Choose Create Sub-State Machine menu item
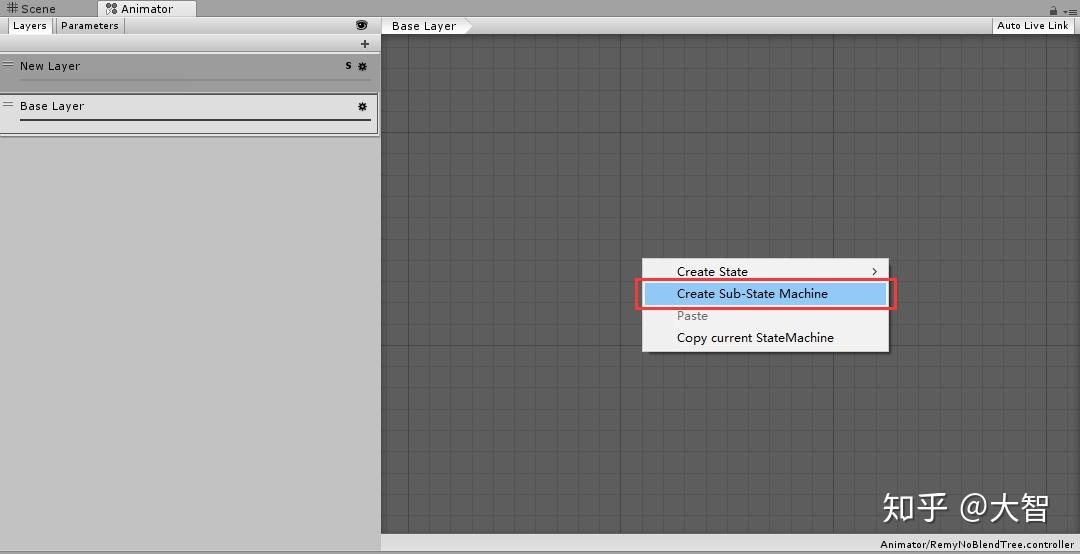The width and height of the screenshot is (1080, 554). 765,294
